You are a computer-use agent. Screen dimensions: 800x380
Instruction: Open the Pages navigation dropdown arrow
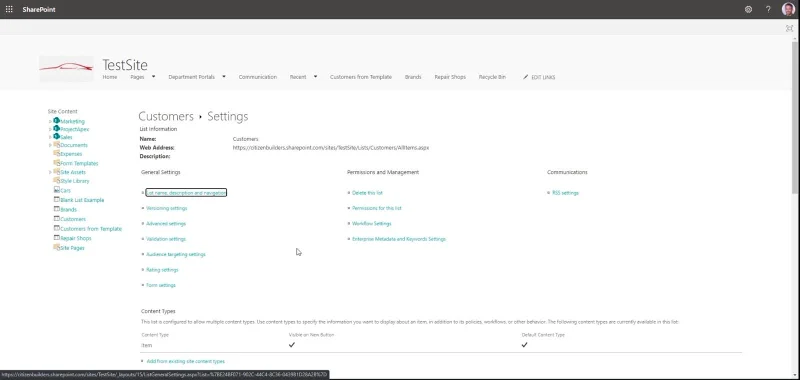(x=154, y=77)
